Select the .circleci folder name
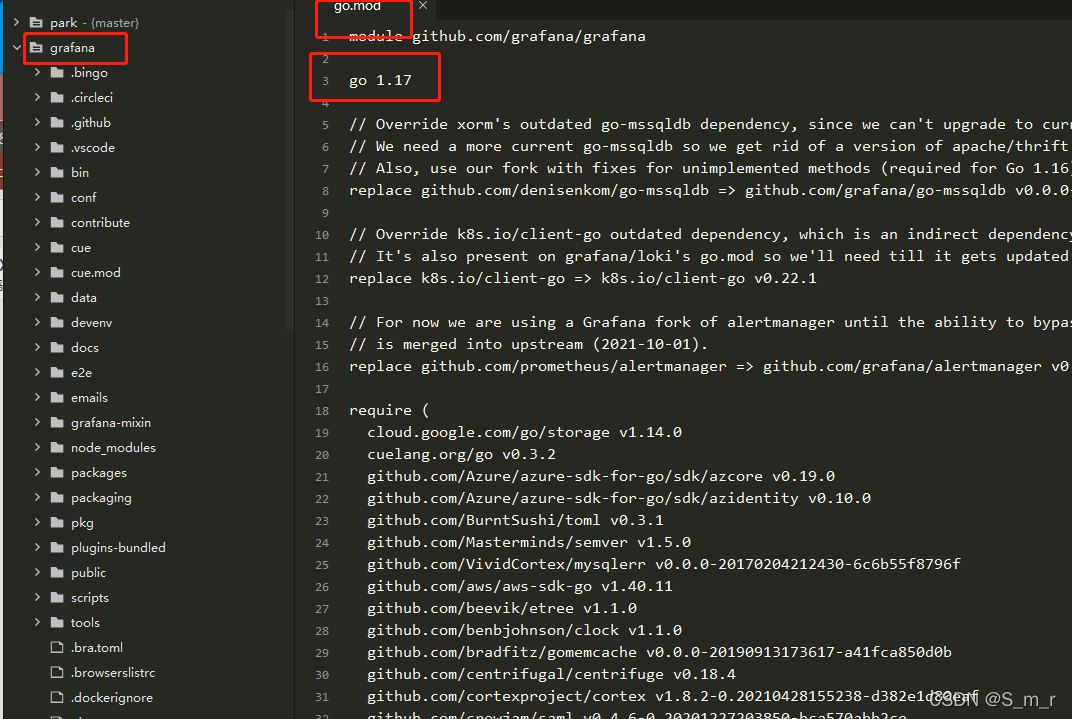This screenshot has width=1072, height=719. [x=92, y=98]
